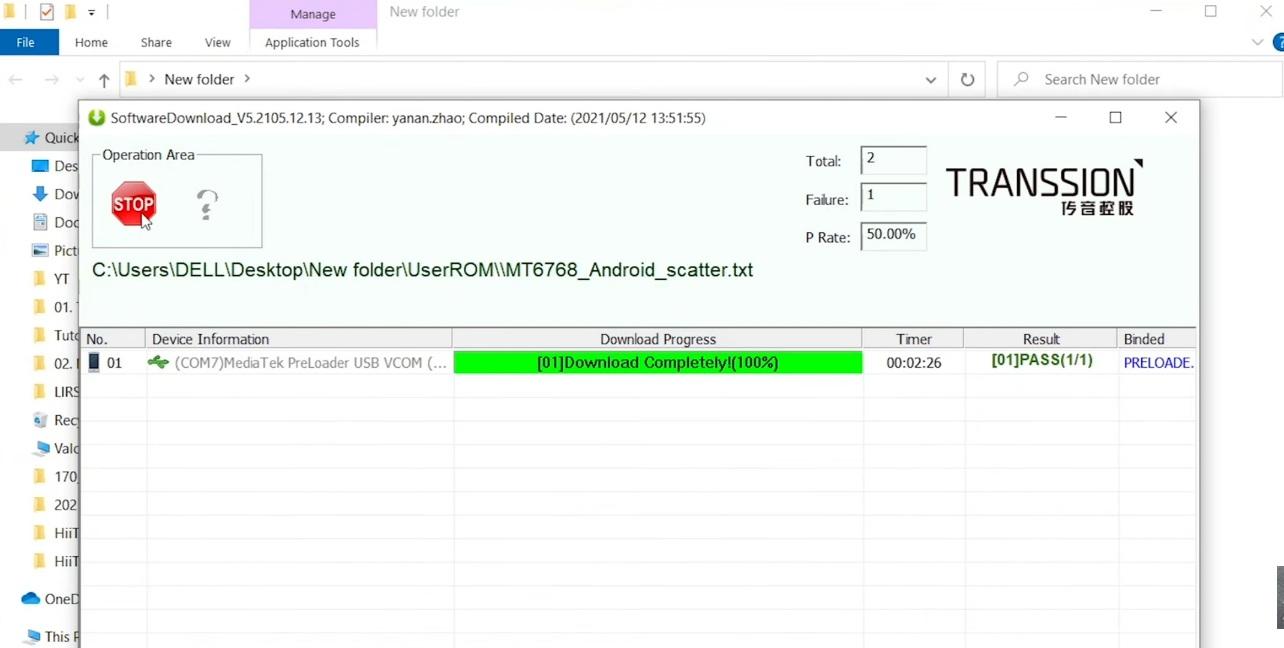1284x648 pixels.
Task: Click the 00:02:26 timer cell
Action: 914,363
